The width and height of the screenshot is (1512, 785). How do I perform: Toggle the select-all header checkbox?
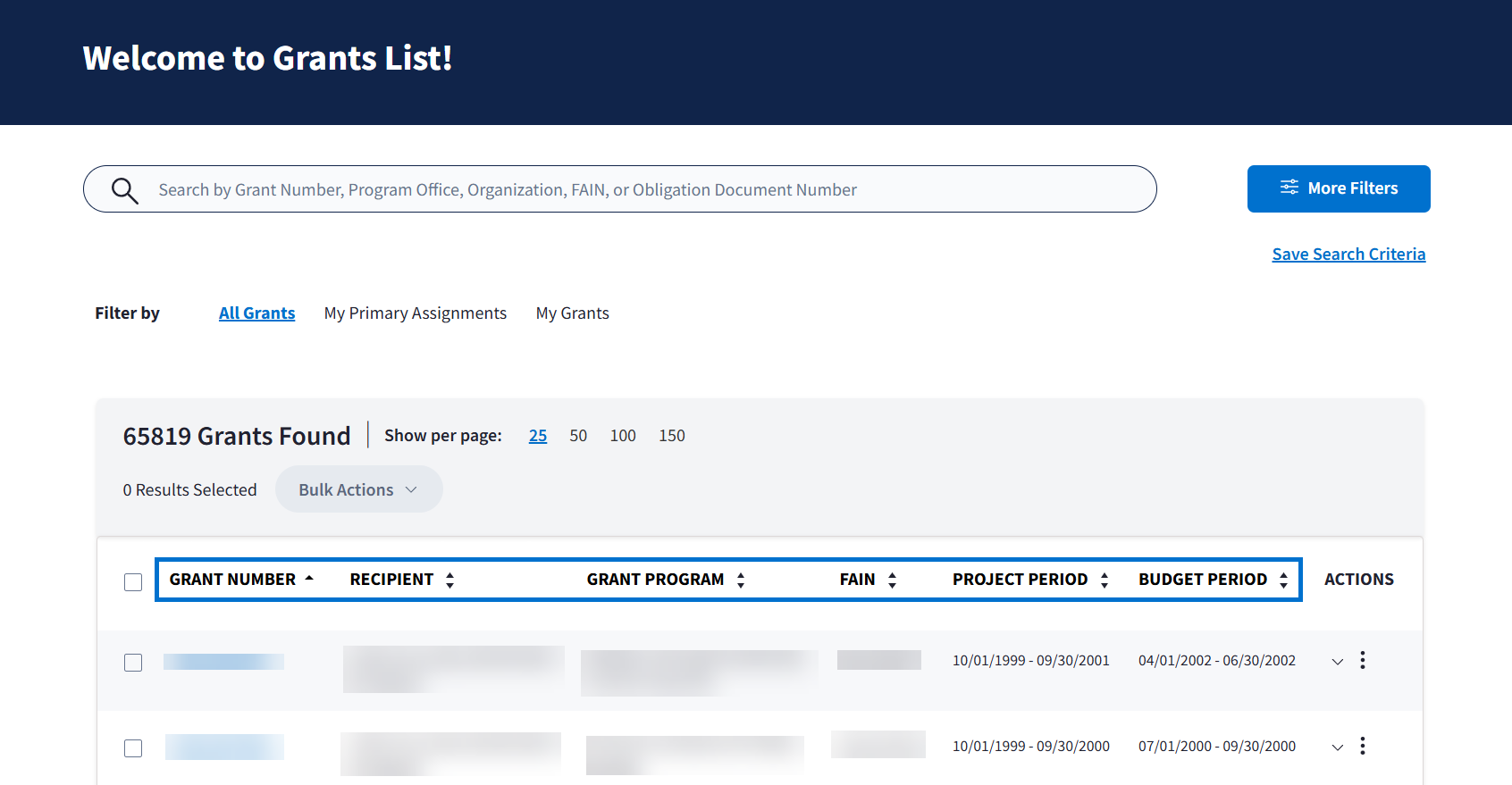133,582
